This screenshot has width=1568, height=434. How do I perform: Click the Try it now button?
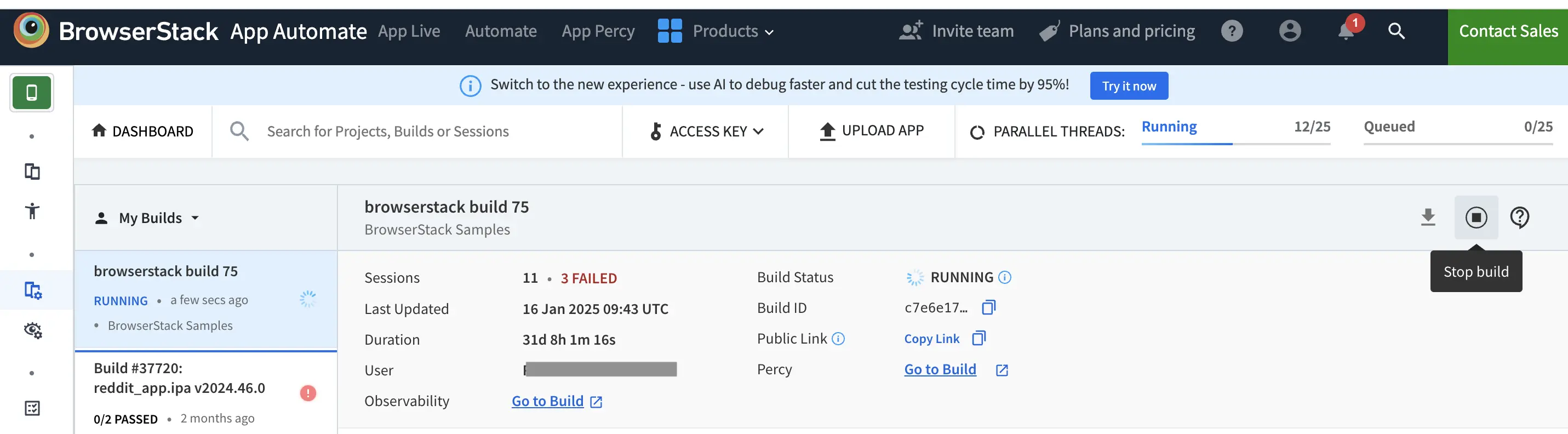tap(1129, 86)
